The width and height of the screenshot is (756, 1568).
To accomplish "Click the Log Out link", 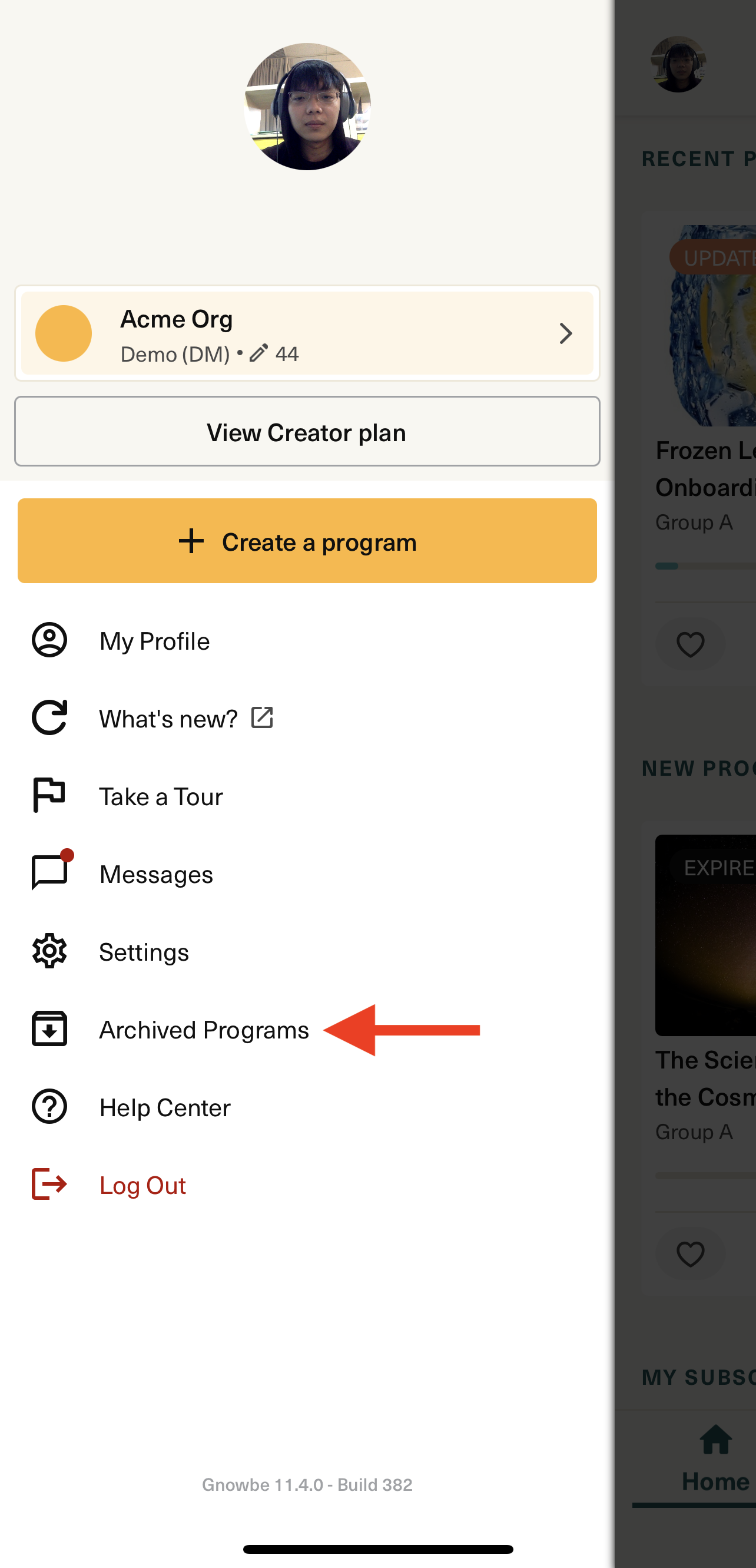I will (x=143, y=1185).
